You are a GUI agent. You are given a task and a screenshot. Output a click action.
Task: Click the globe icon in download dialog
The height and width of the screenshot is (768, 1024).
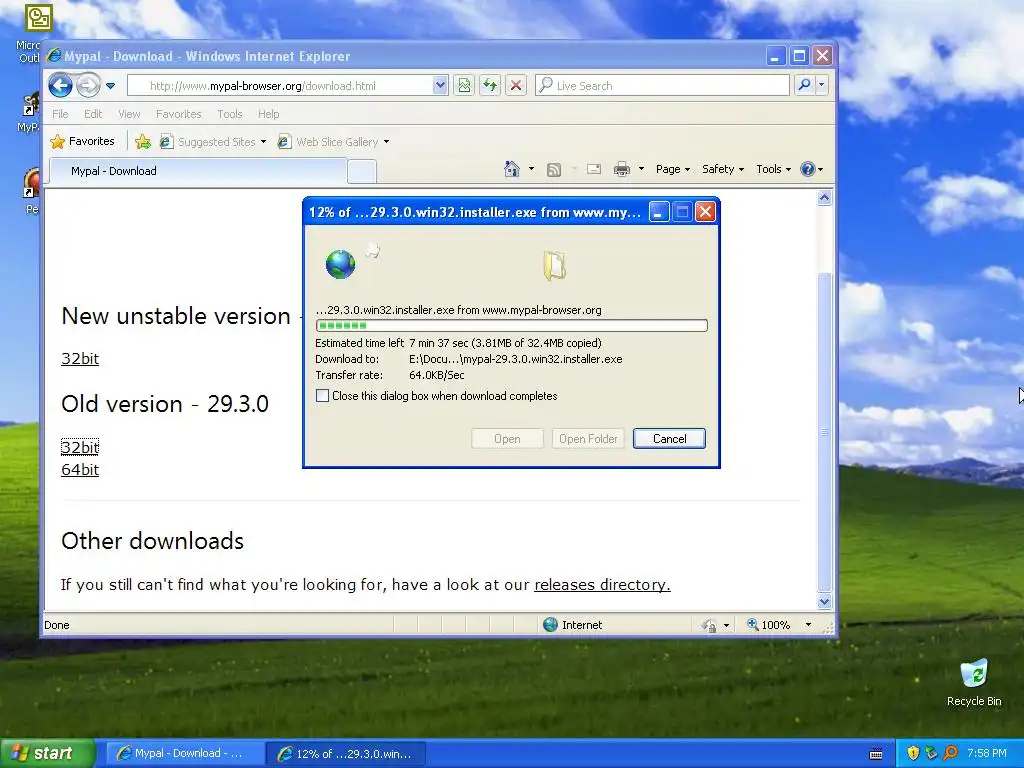click(x=340, y=264)
